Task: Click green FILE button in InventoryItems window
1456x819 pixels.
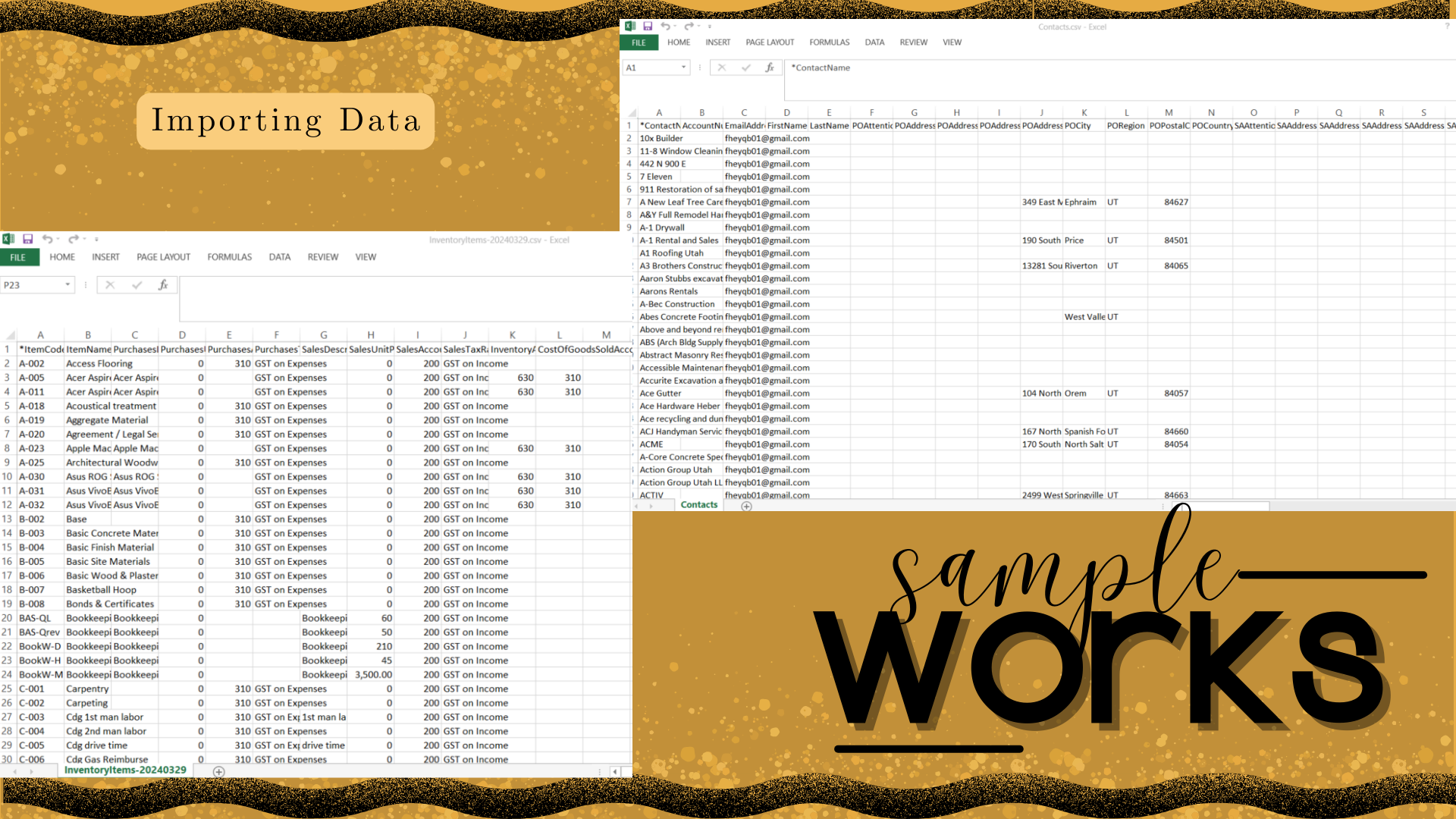Action: [18, 257]
